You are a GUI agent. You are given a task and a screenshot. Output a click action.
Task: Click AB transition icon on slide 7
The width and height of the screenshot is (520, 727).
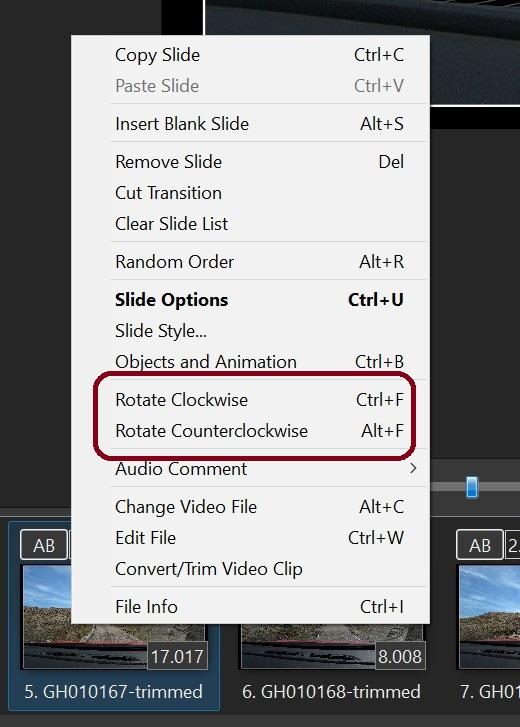click(480, 545)
